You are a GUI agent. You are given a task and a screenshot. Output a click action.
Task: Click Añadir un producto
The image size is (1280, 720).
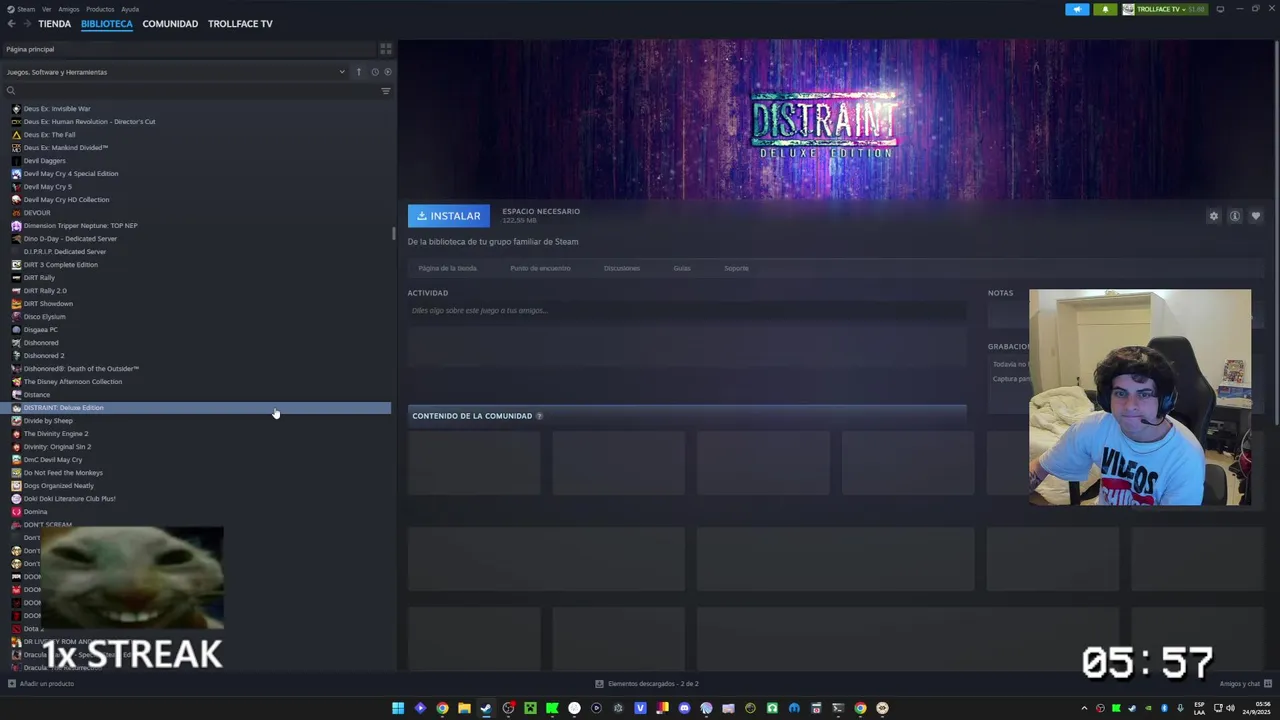(41, 684)
